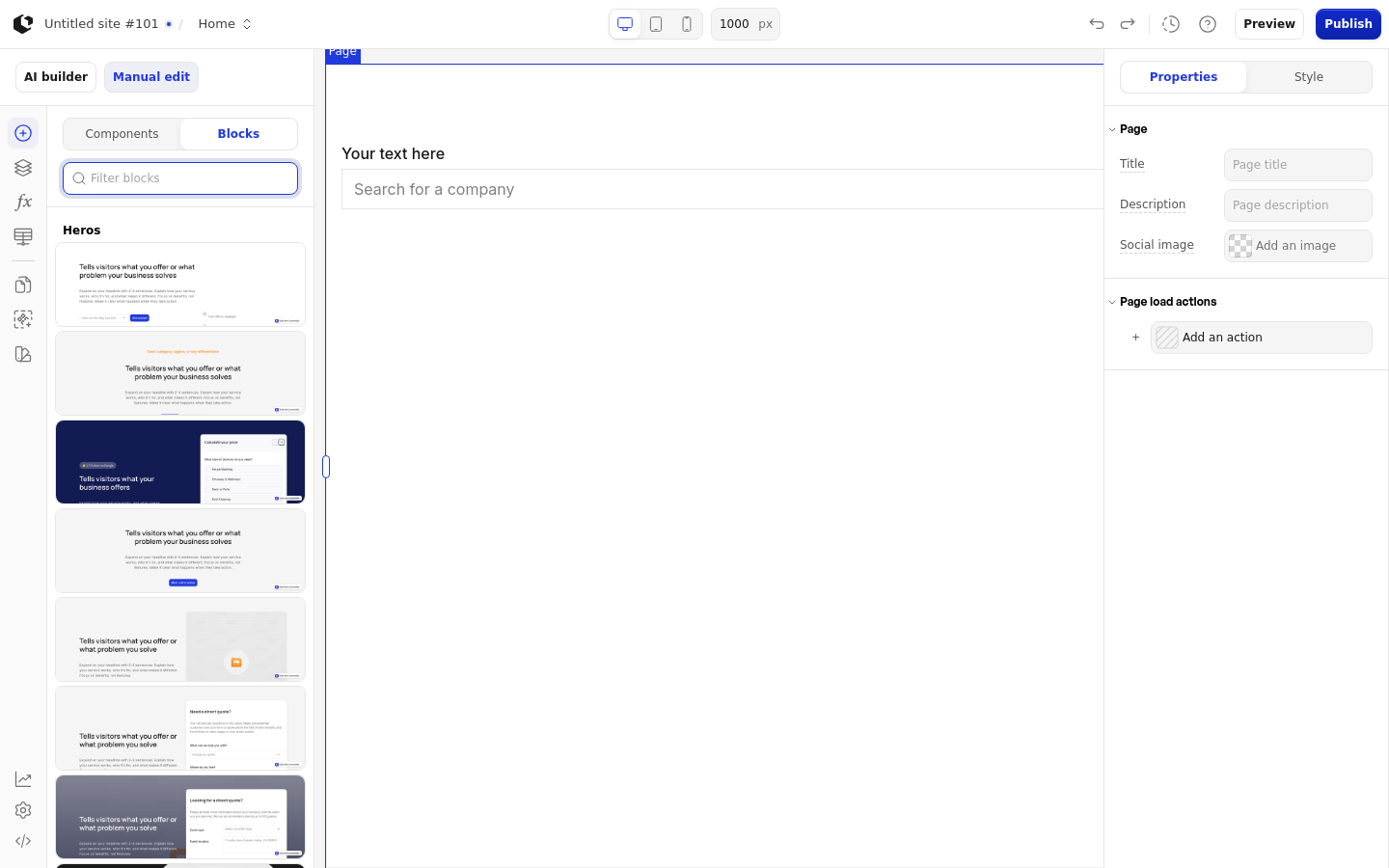The image size is (1389, 868).
Task: Open version history clock icon
Action: click(x=1171, y=24)
